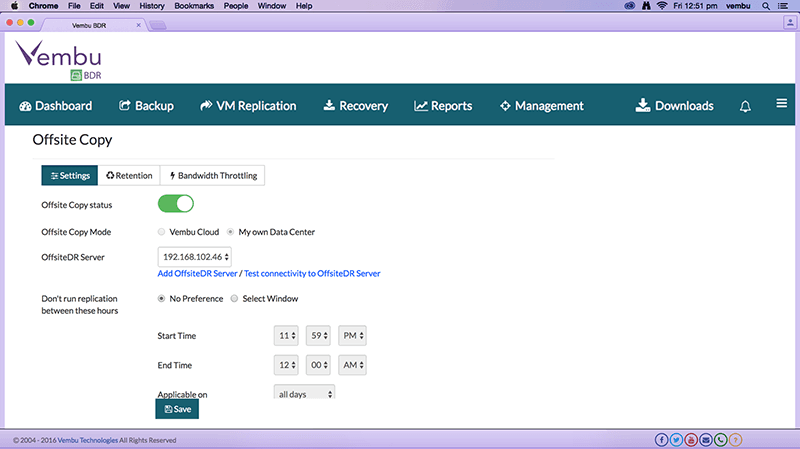Switch to the Retention tab
This screenshot has height=449, width=800.
coord(129,176)
